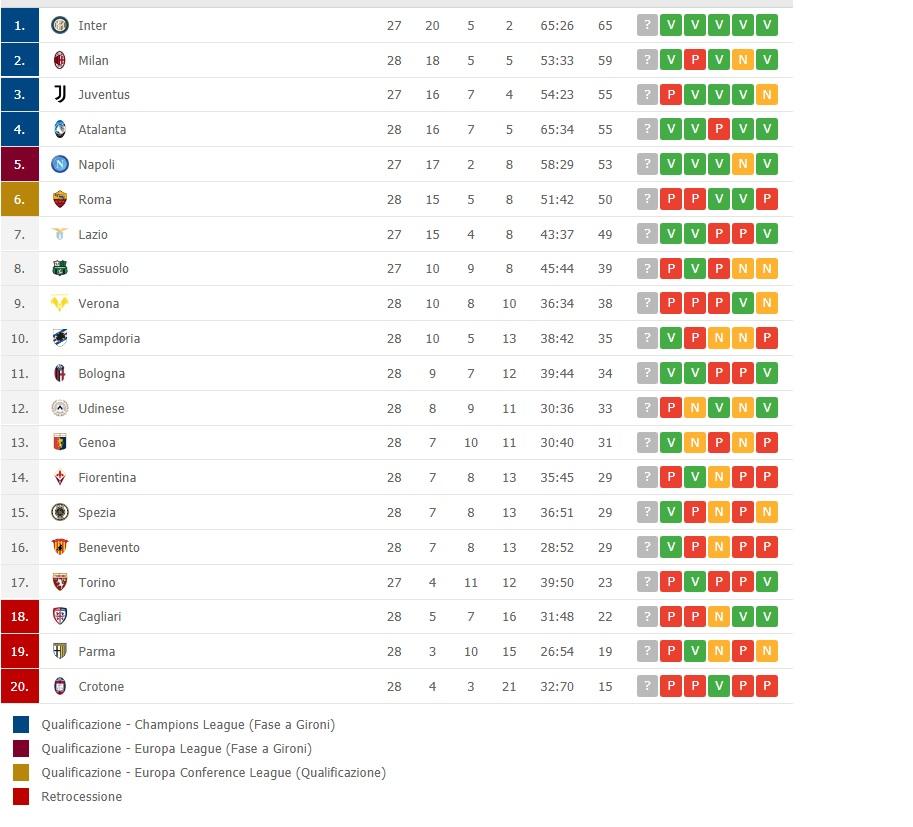The width and height of the screenshot is (913, 827).
Task: Click the Milan club crest icon
Action: (59, 60)
